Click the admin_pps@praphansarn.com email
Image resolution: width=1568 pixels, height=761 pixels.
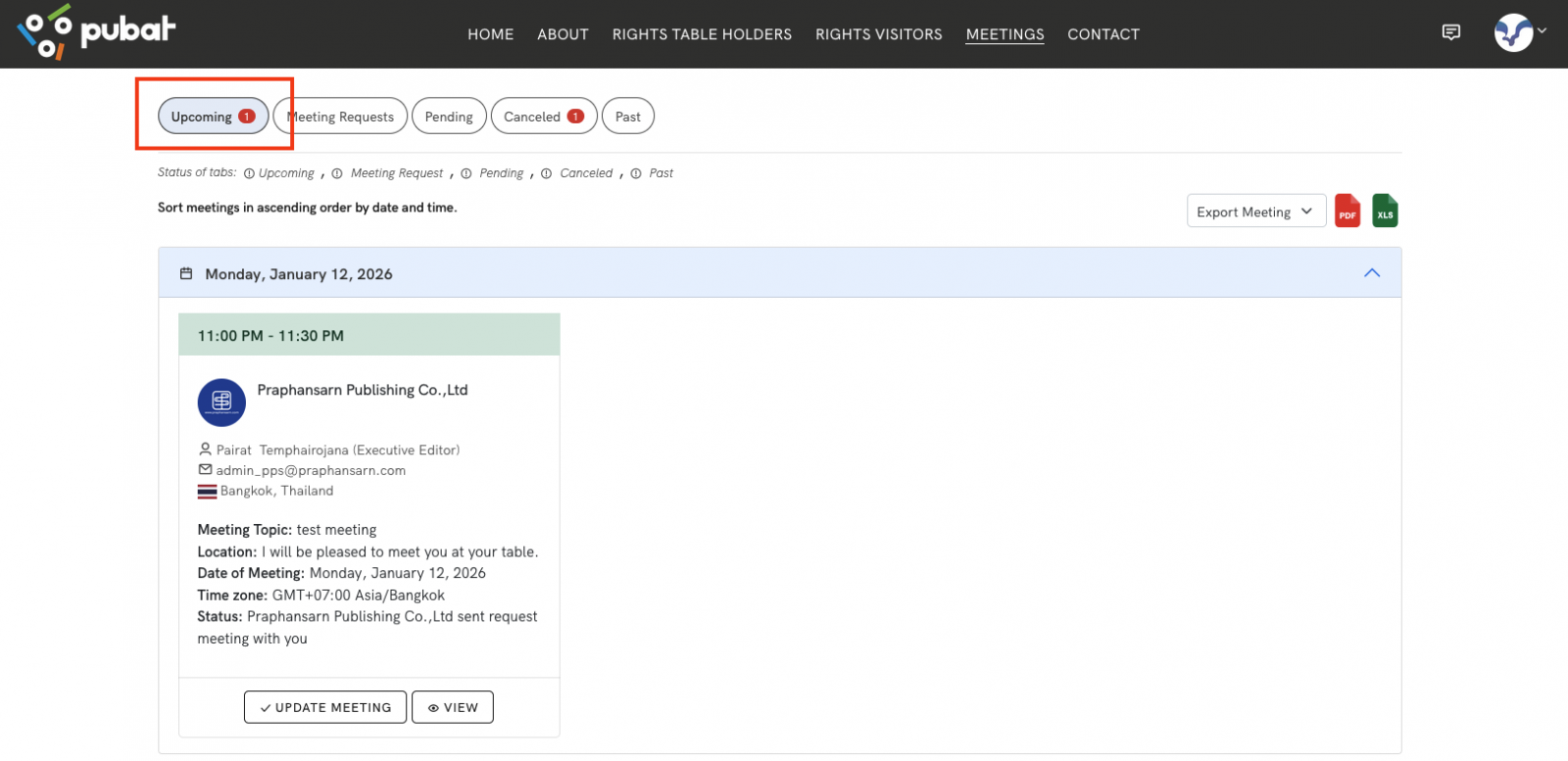tap(311, 470)
